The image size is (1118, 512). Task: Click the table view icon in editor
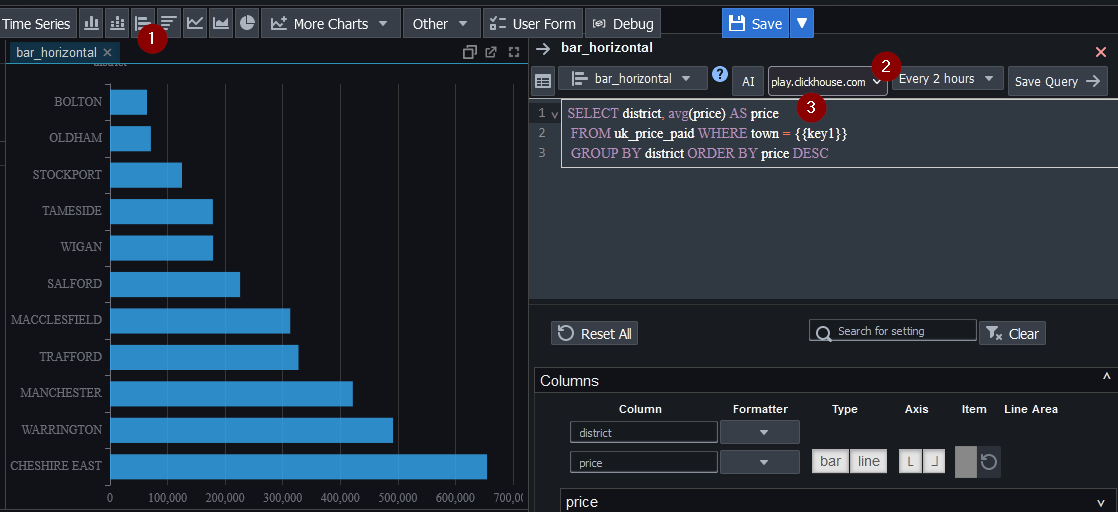click(x=543, y=81)
